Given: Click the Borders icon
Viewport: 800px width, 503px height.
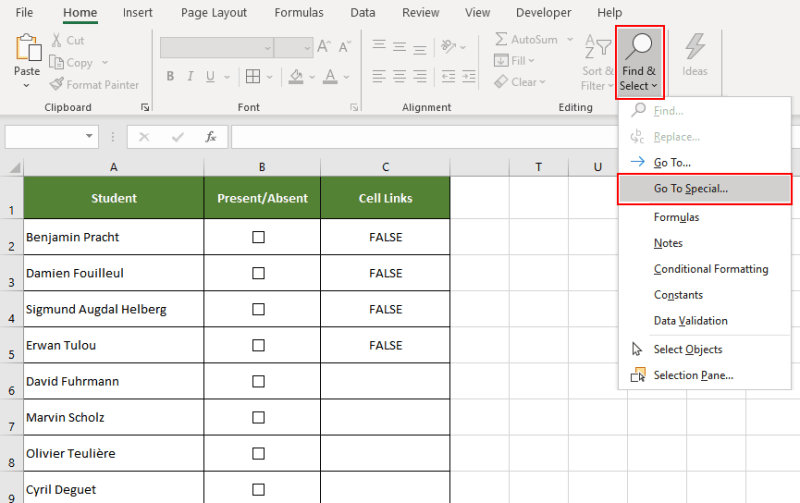Looking at the screenshot, I should click(253, 77).
